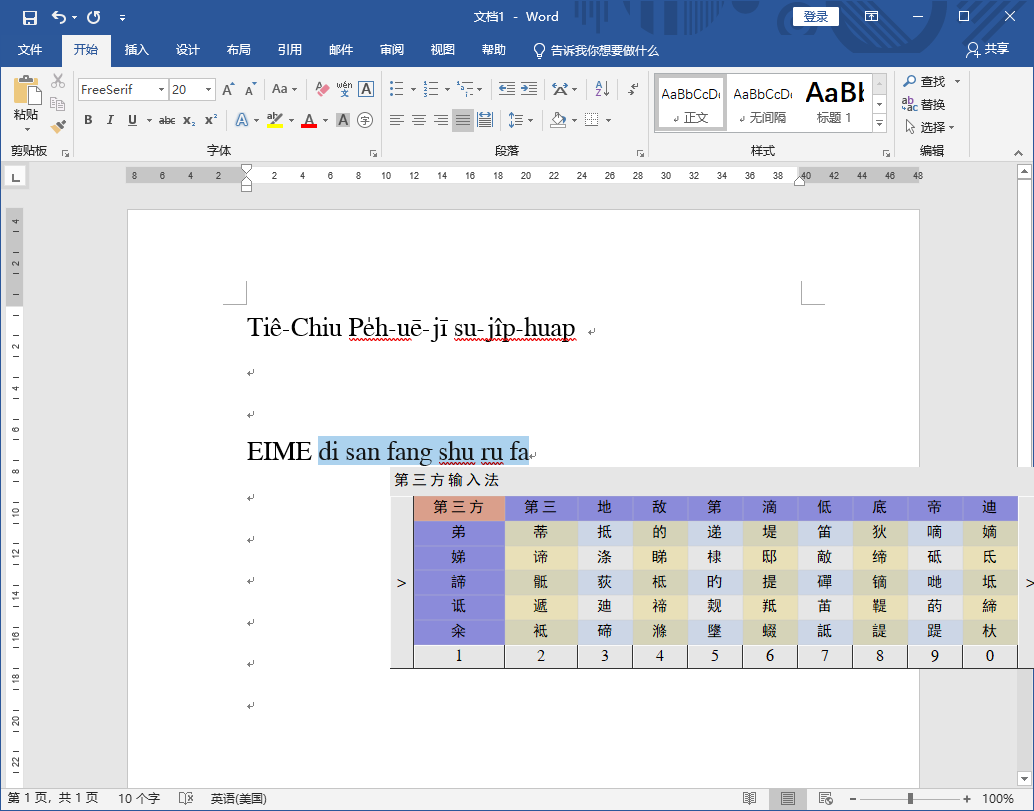The width and height of the screenshot is (1034, 811).
Task: Align text to the left
Action: pyautogui.click(x=396, y=120)
